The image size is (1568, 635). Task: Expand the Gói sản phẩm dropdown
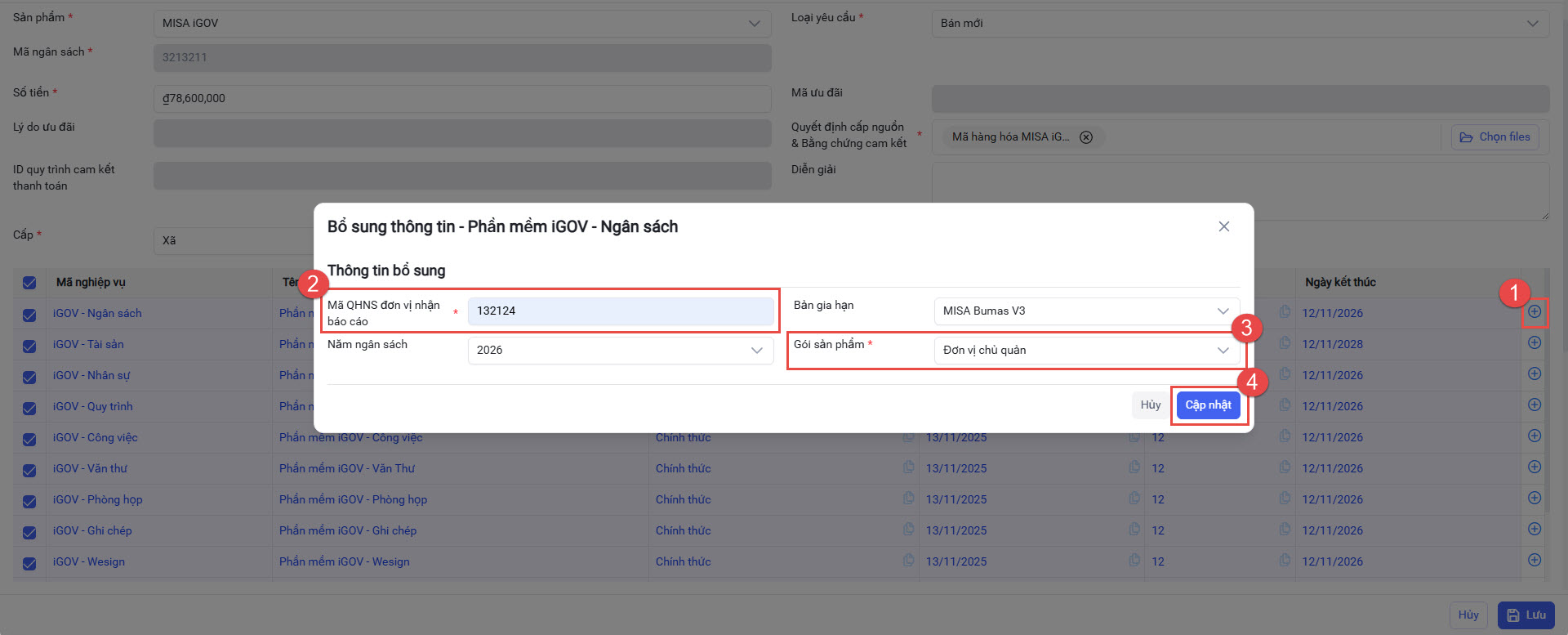(x=1087, y=350)
